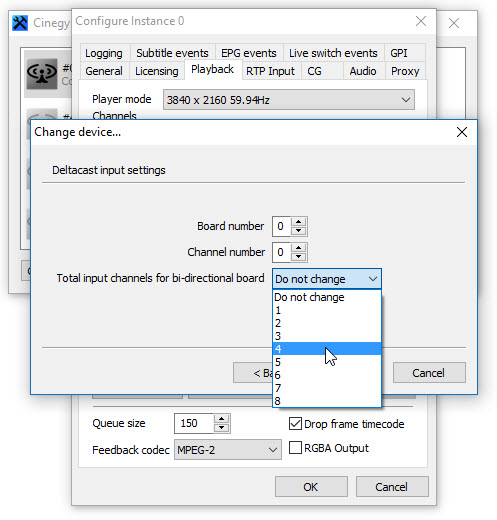The image size is (497, 520).
Task: Select 3 input channels option
Action: tap(327, 336)
